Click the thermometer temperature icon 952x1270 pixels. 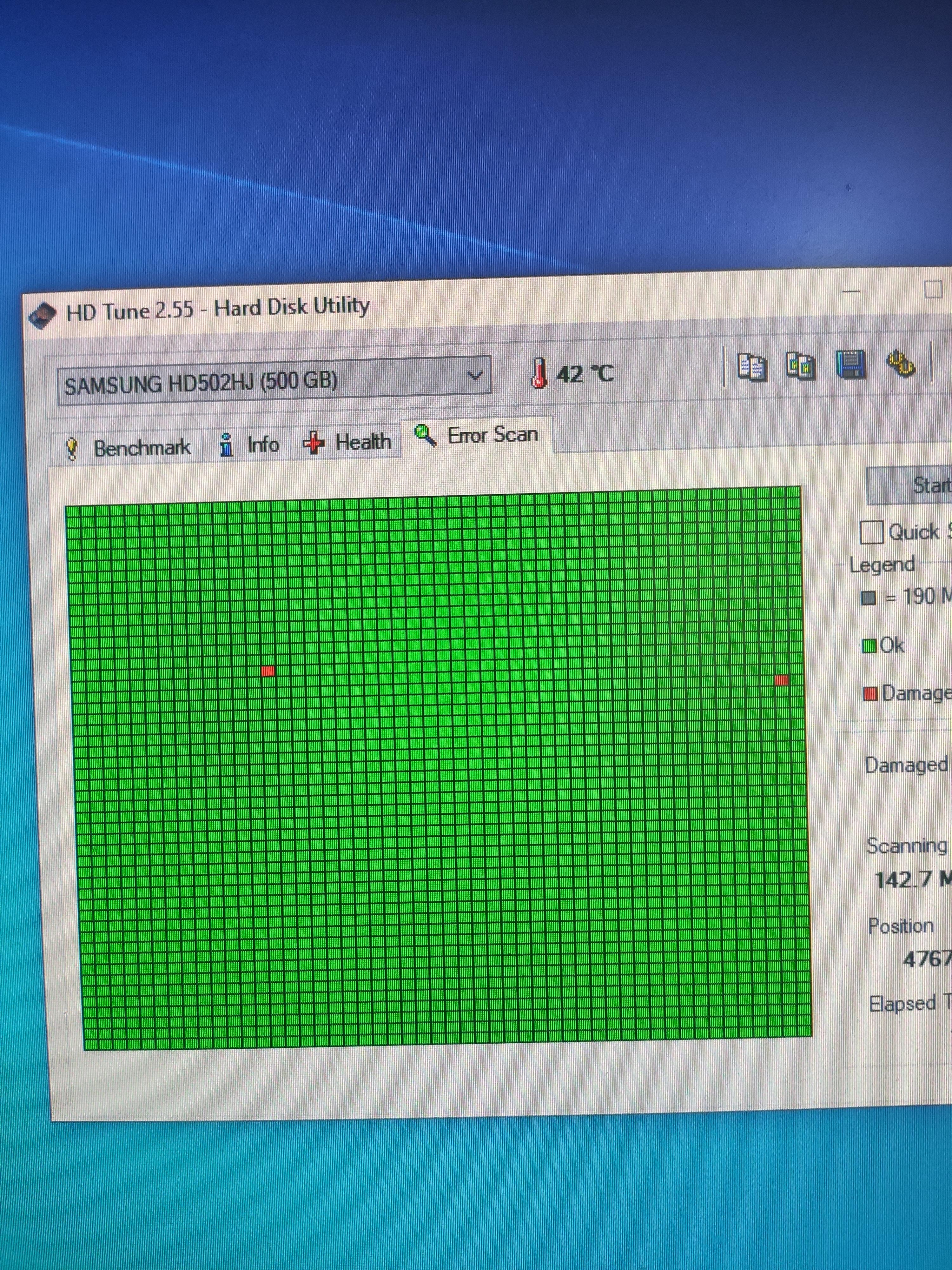coord(539,373)
